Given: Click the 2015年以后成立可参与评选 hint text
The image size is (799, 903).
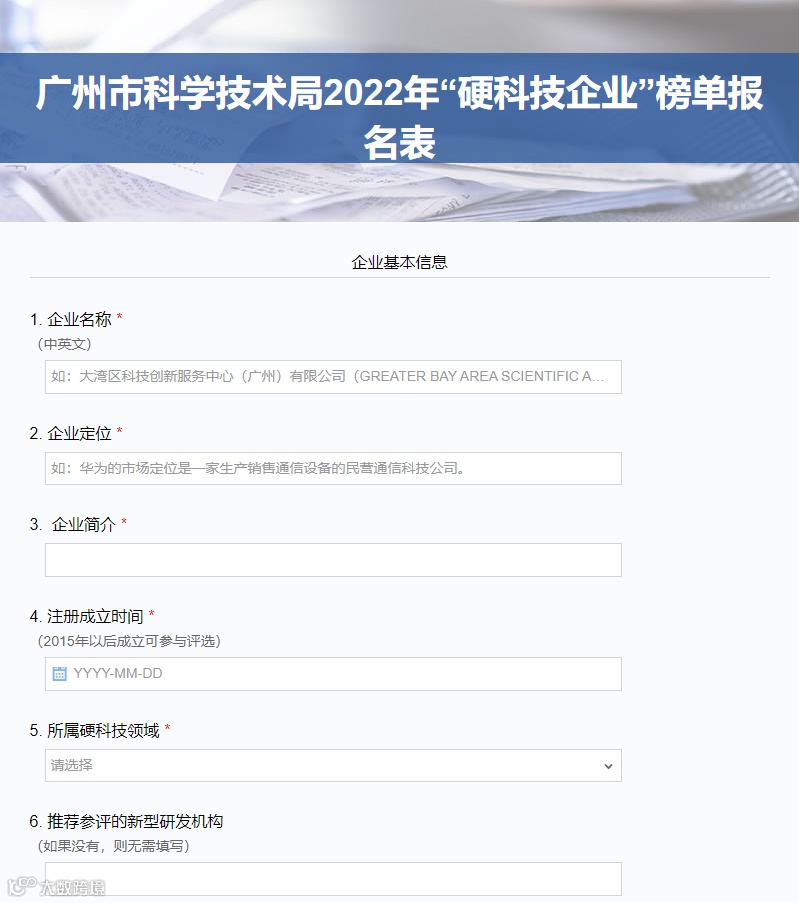Looking at the screenshot, I should (x=129, y=641).
